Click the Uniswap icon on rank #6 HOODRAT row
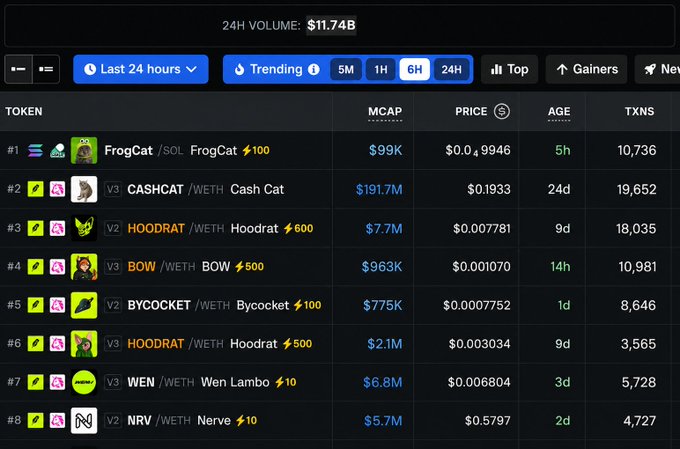 [57, 344]
